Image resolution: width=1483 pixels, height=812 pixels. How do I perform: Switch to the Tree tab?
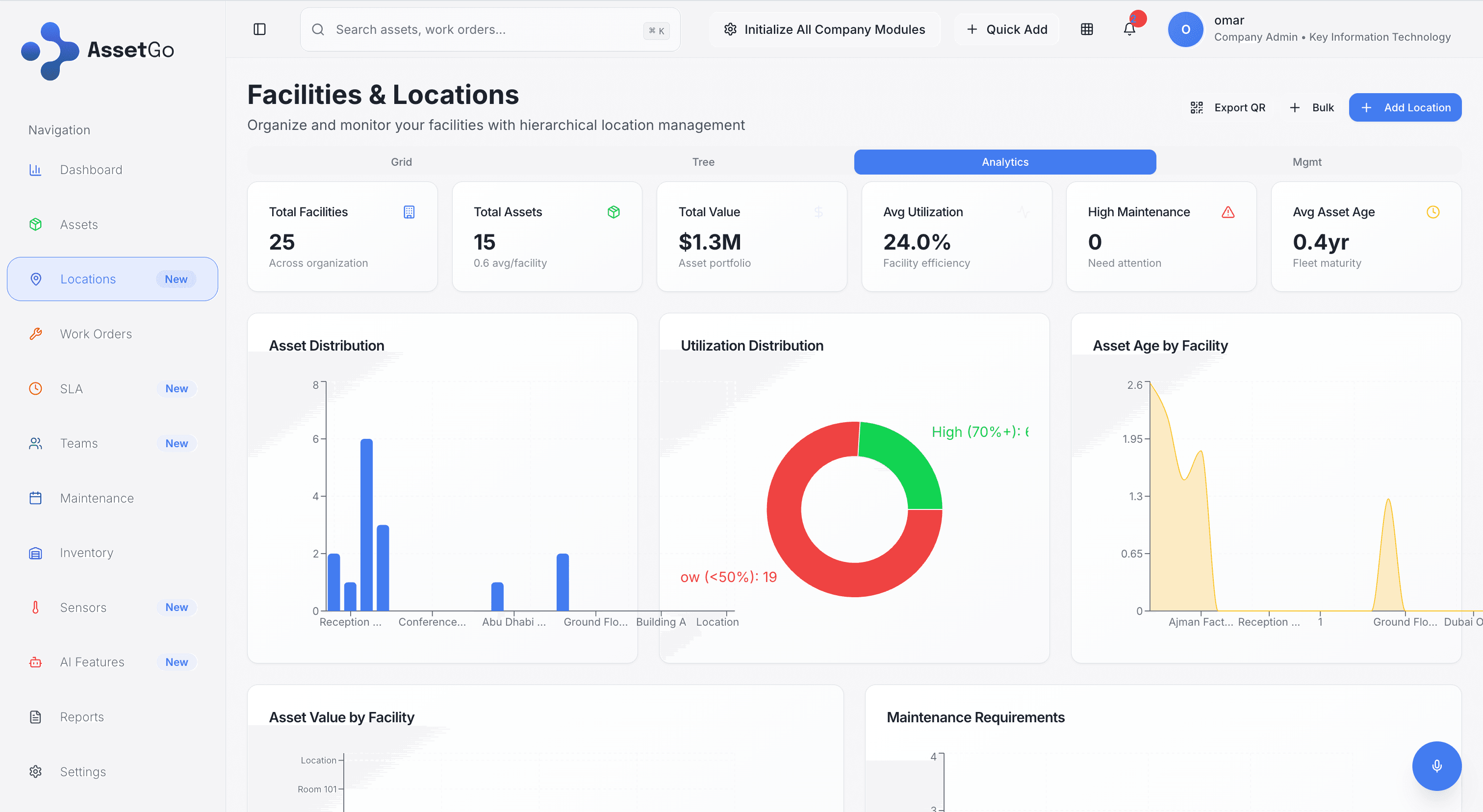pos(703,162)
